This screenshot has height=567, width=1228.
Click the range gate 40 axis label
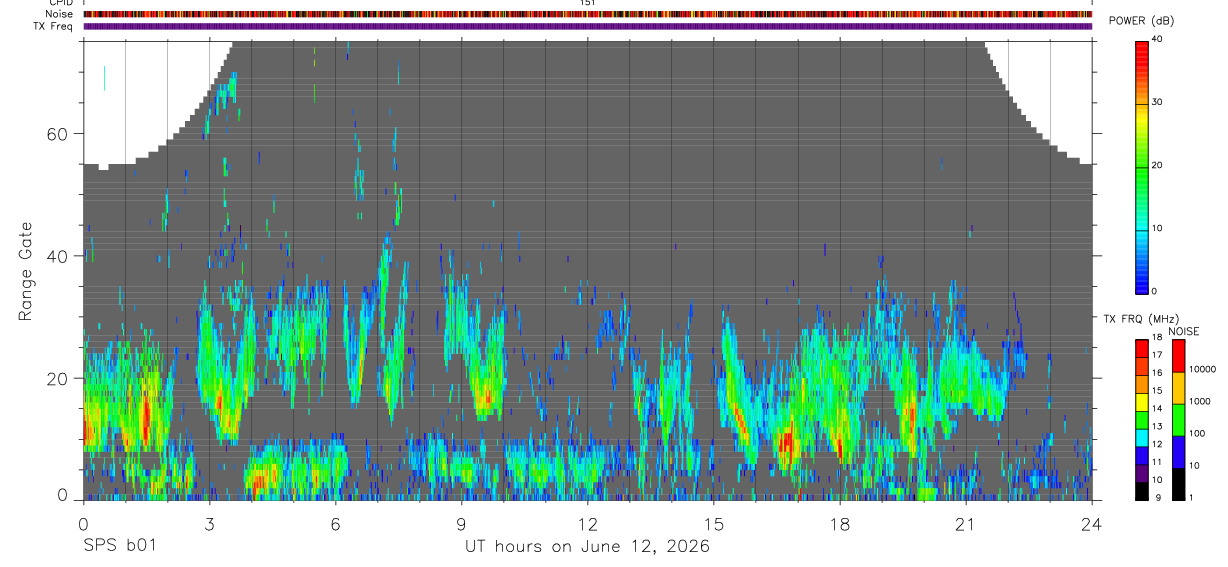pos(58,256)
